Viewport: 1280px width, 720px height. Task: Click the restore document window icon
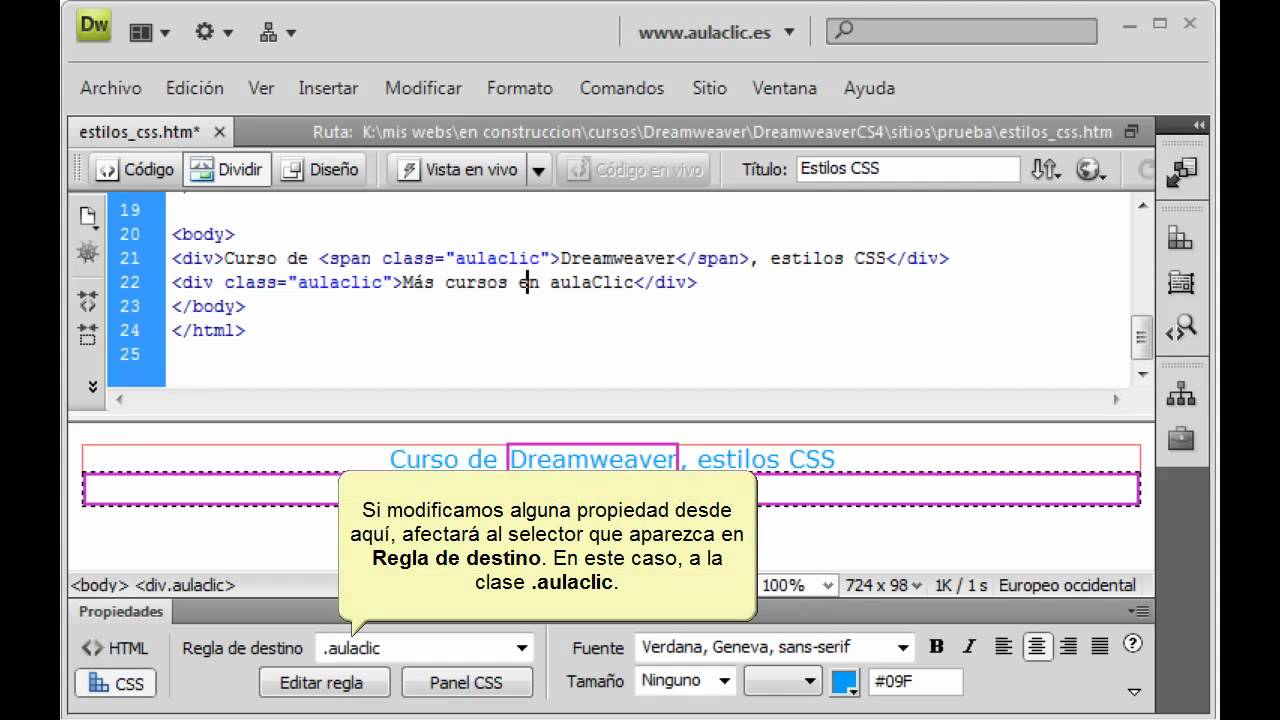pyautogui.click(x=1131, y=132)
